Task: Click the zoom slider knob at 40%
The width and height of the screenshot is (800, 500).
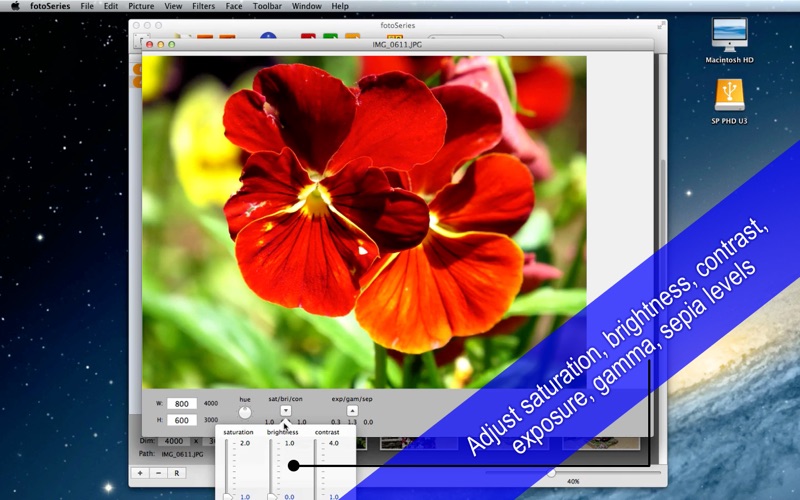Action: pos(552,473)
